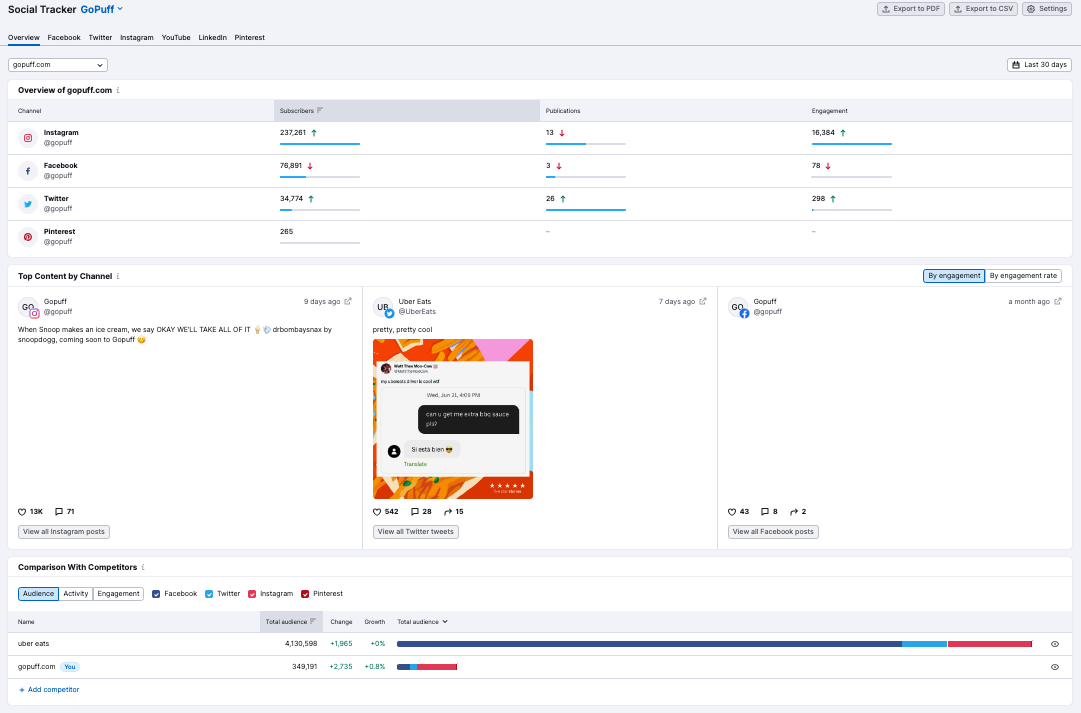Click the sort icon in Total audience column header
Screen dimensions: 1081x713
(313, 621)
